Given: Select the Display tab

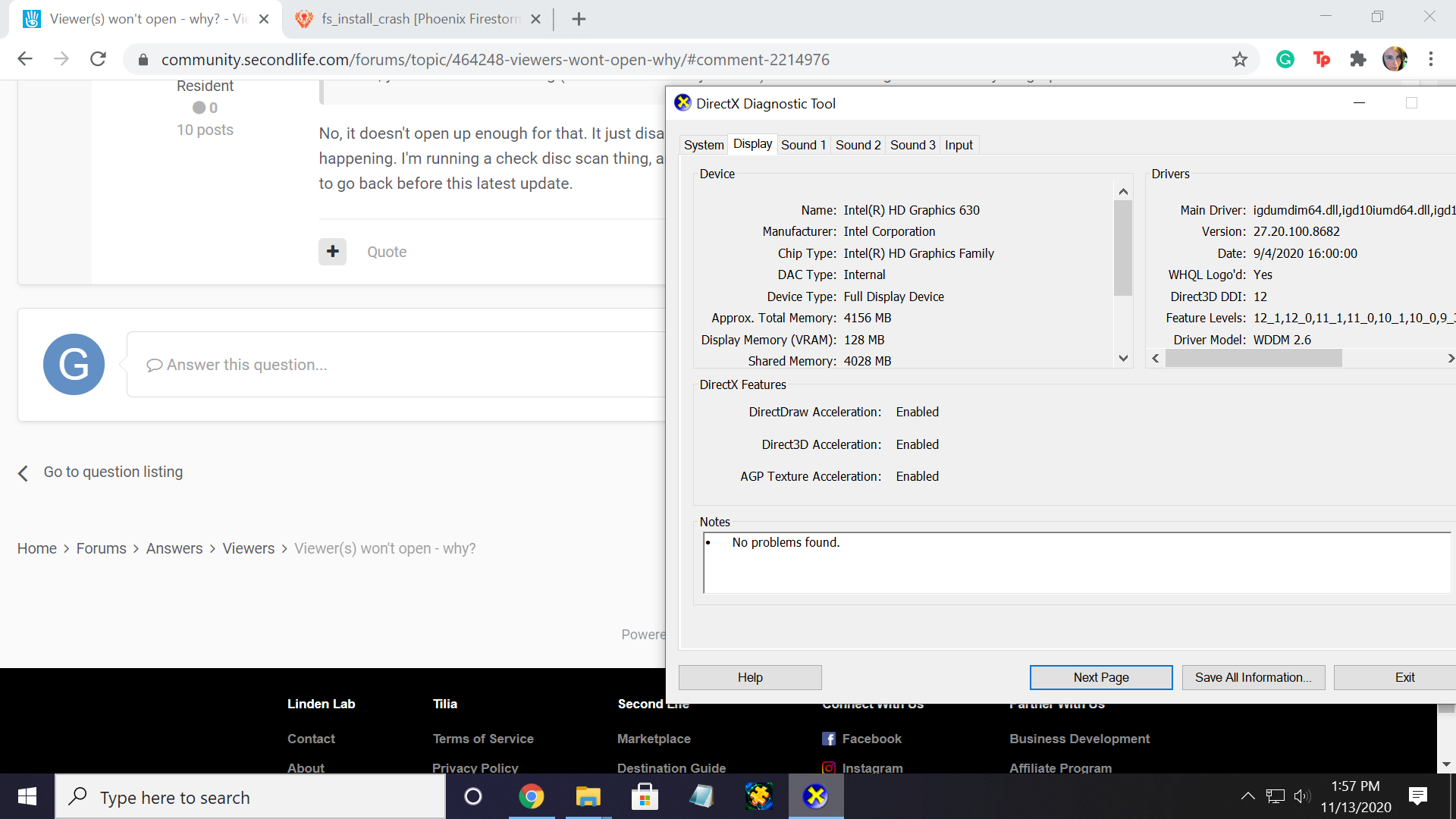Looking at the screenshot, I should (752, 143).
